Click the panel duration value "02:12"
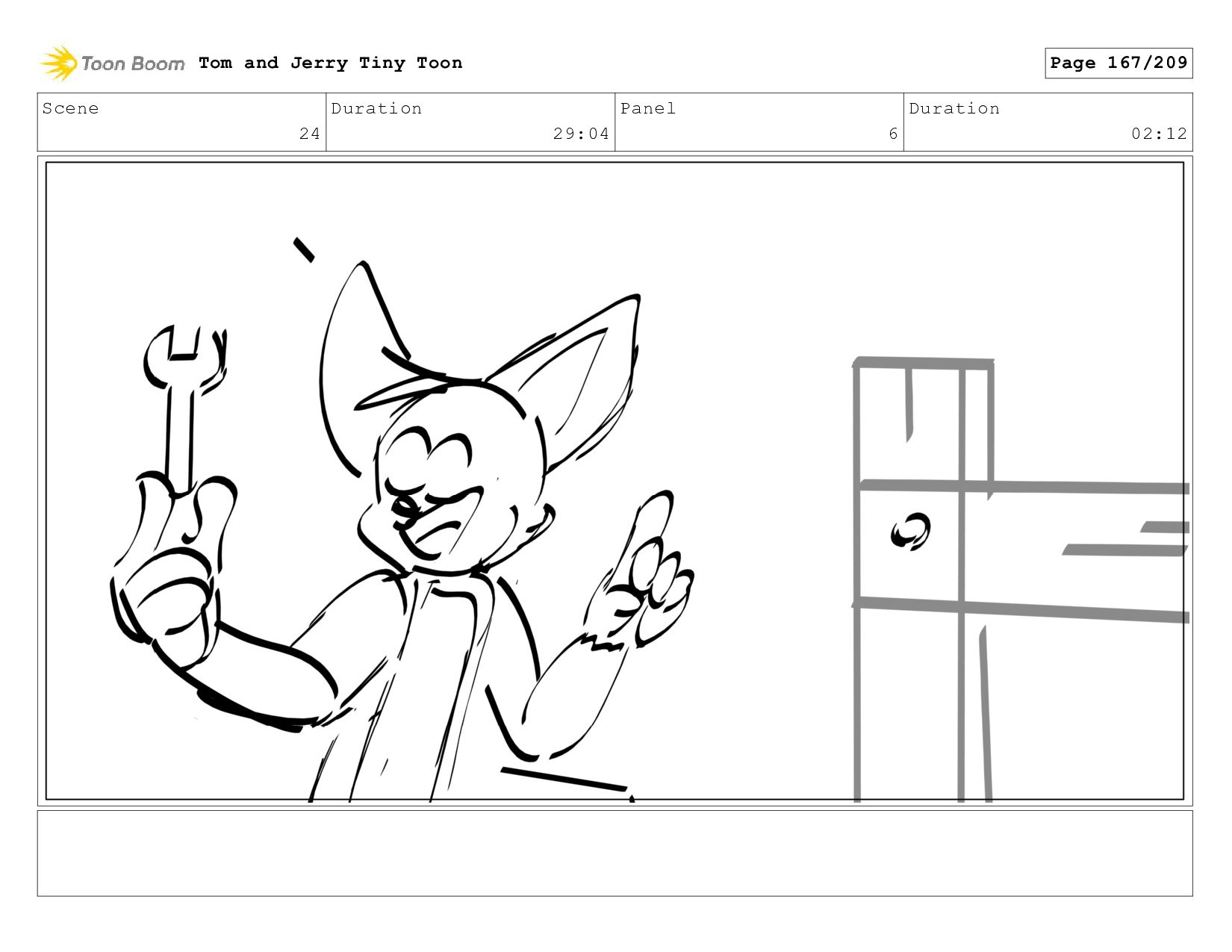Viewport: 1232px width, 952px height. (x=1159, y=134)
